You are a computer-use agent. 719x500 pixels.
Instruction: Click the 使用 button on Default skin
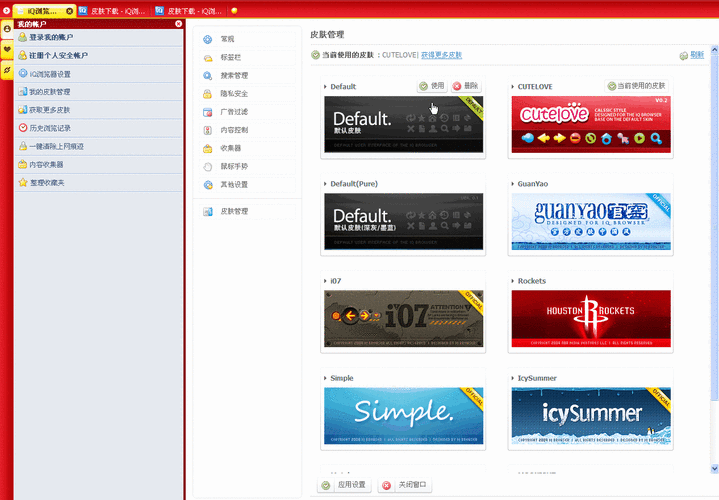432,86
